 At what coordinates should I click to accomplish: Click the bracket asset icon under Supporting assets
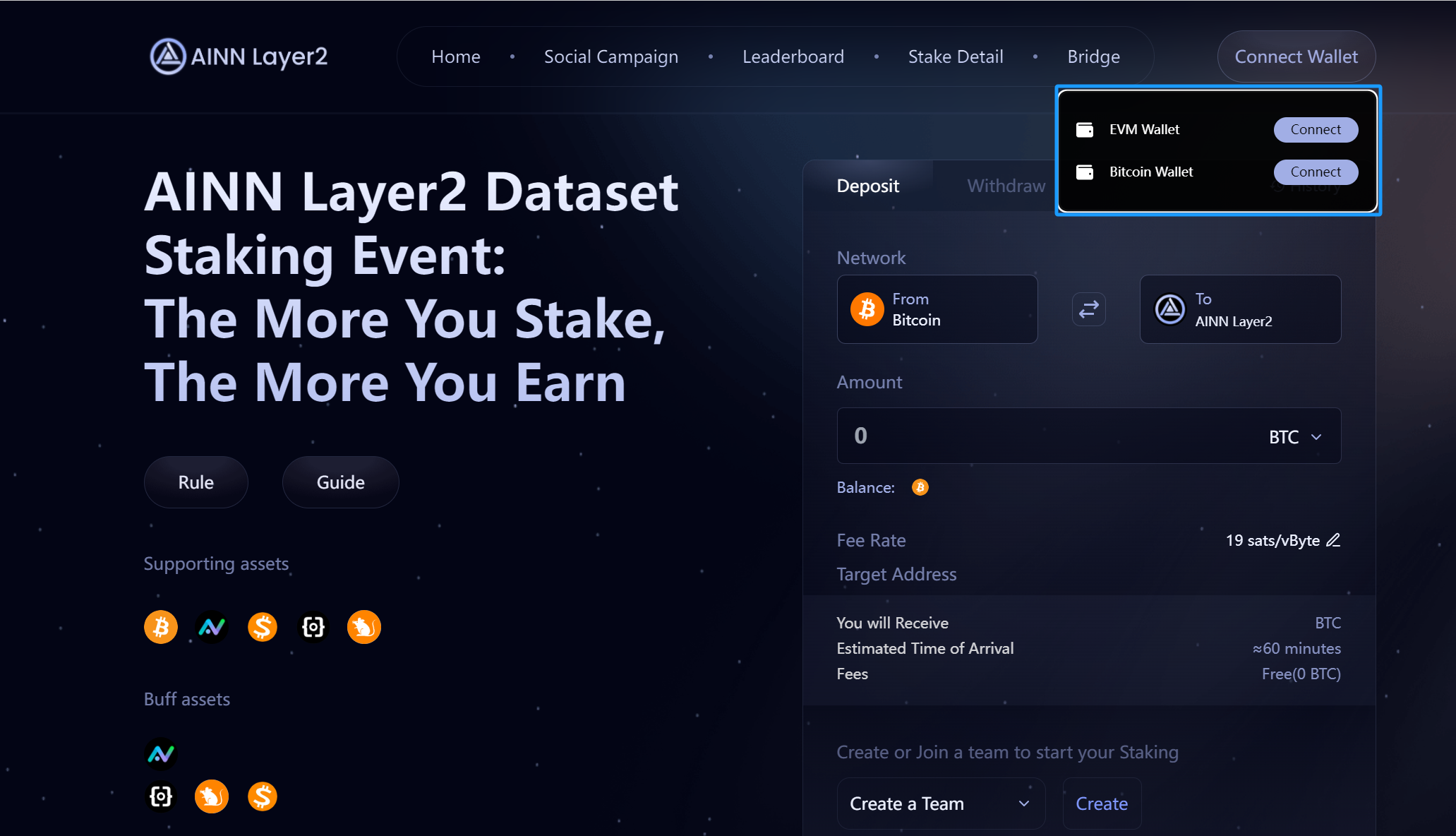pos(313,627)
